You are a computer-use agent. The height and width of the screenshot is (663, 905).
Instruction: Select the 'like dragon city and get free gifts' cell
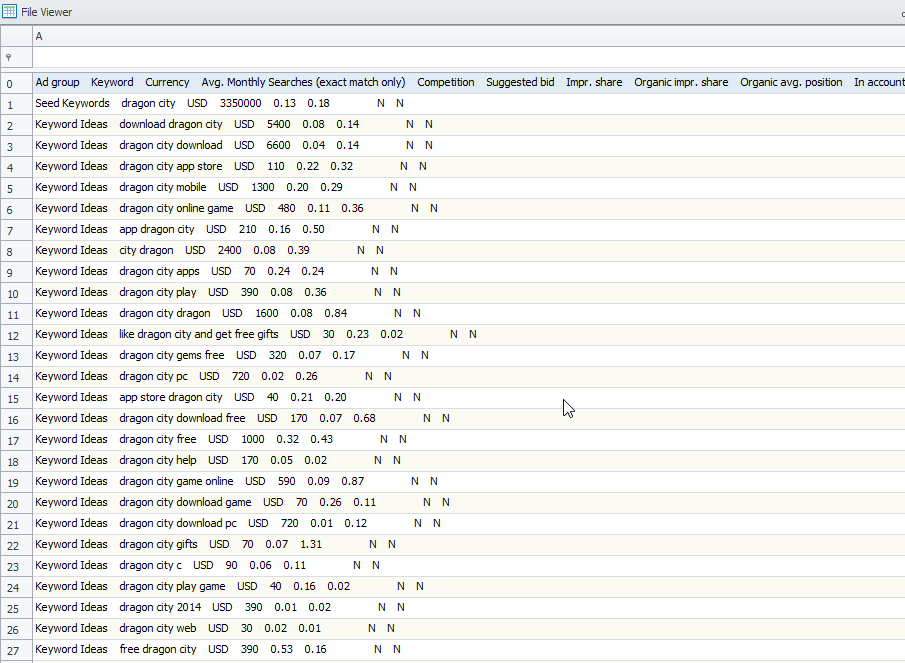tap(469, 335)
